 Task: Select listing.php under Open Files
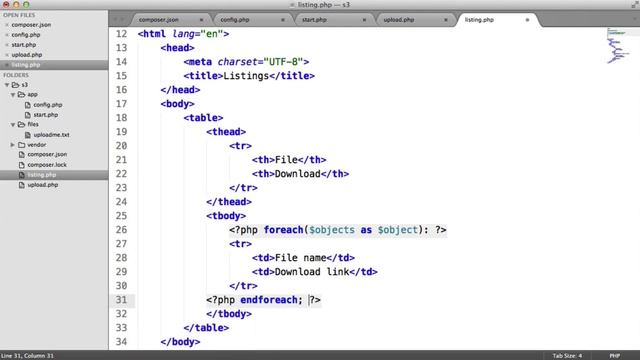coord(26,65)
